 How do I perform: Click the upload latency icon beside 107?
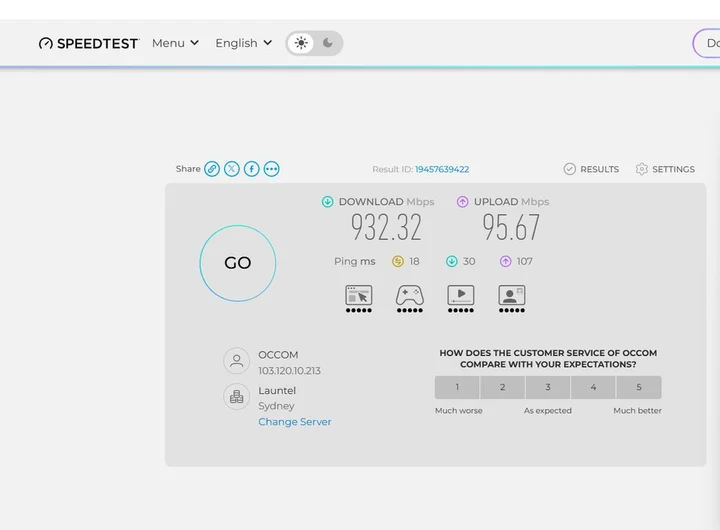tap(506, 261)
